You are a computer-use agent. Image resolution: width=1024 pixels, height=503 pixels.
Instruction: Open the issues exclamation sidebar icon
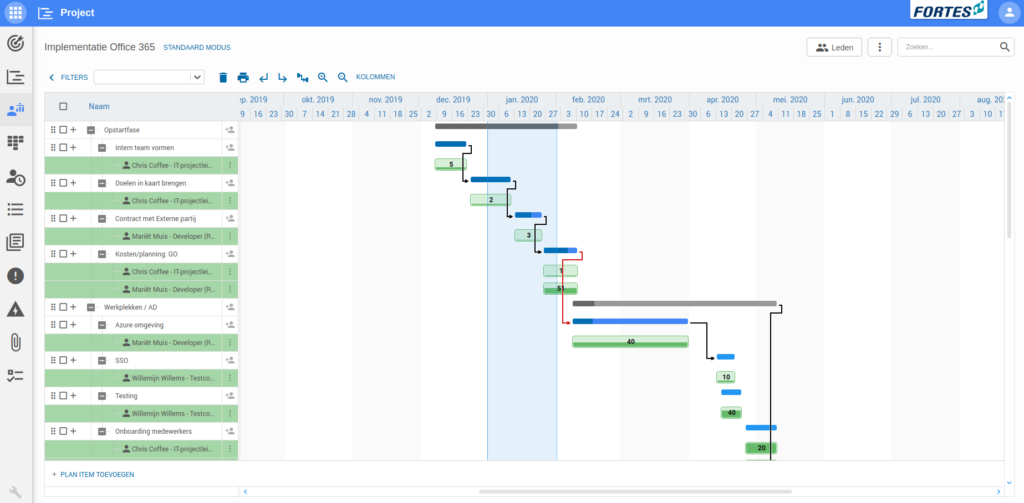pyautogui.click(x=16, y=276)
